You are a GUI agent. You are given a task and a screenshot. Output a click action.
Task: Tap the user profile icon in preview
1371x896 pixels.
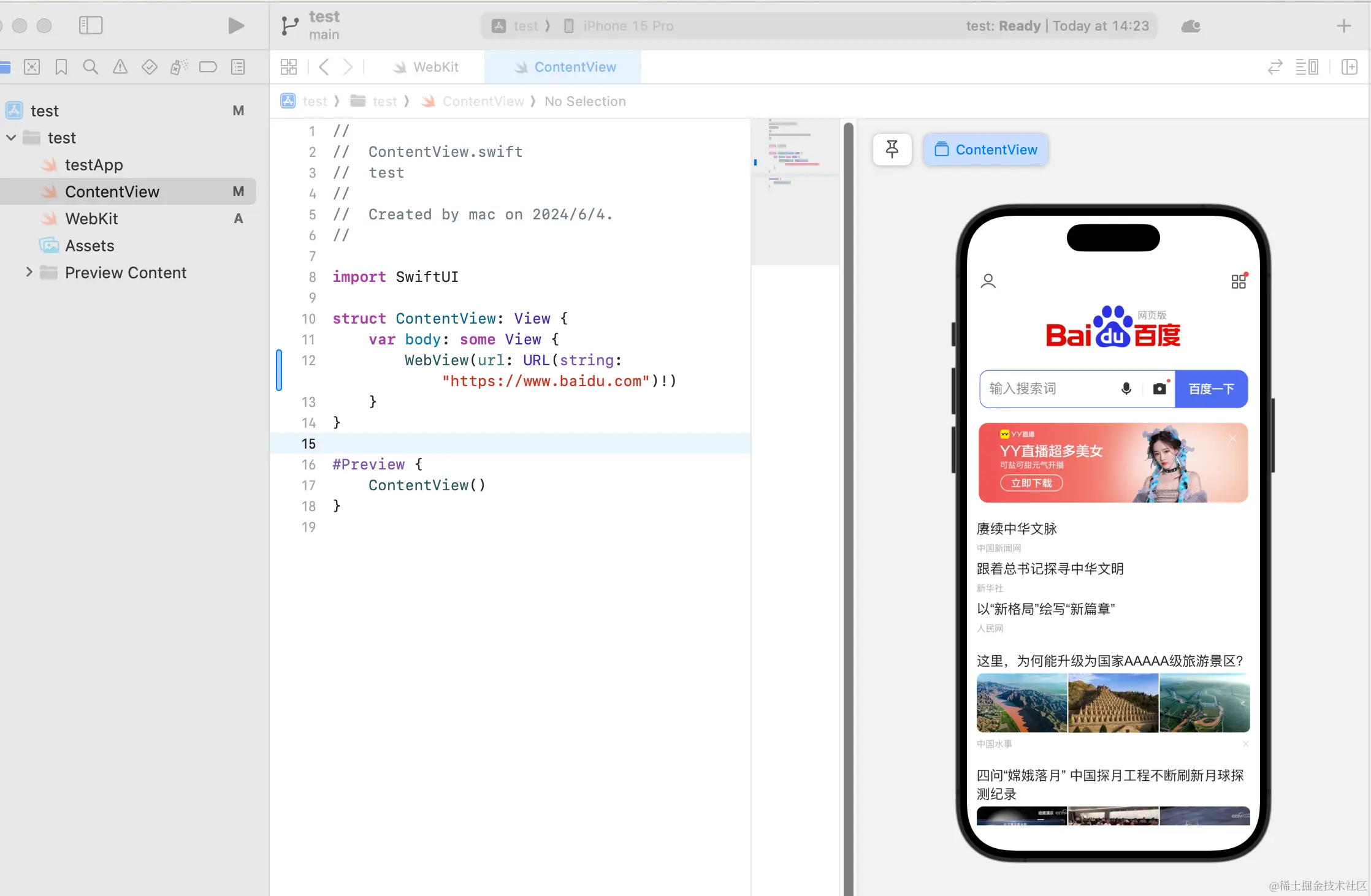[988, 281]
